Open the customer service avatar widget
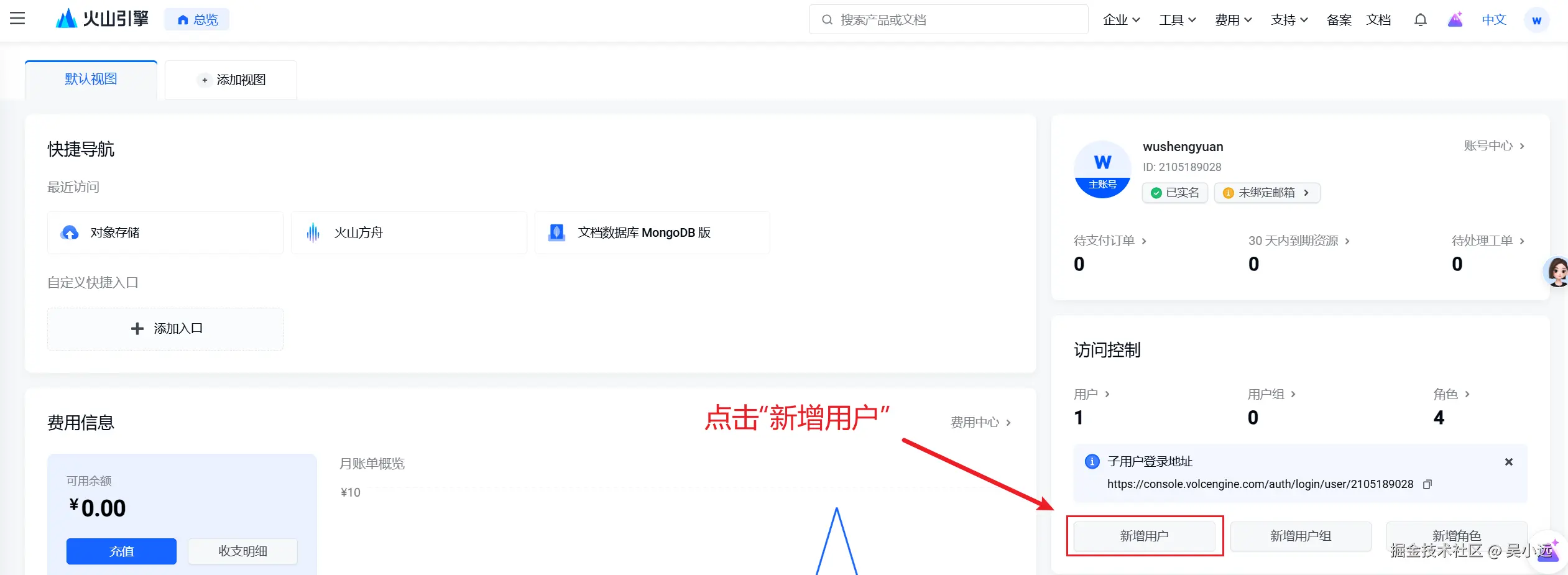 pyautogui.click(x=1556, y=272)
